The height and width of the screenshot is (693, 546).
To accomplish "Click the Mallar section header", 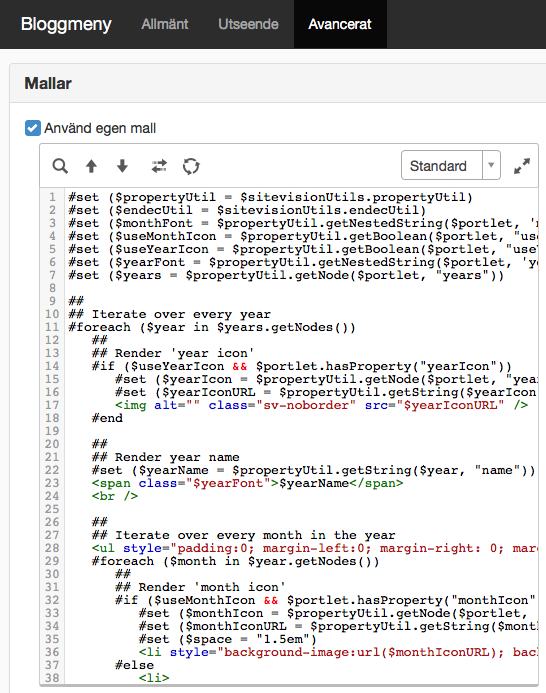I will 48,83.
